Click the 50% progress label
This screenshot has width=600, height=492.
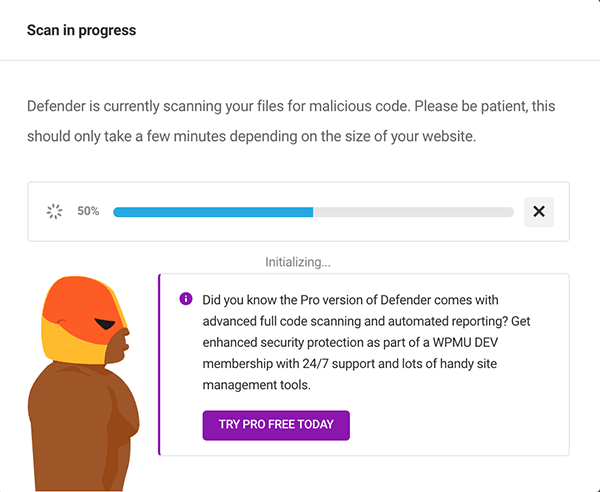[88, 211]
